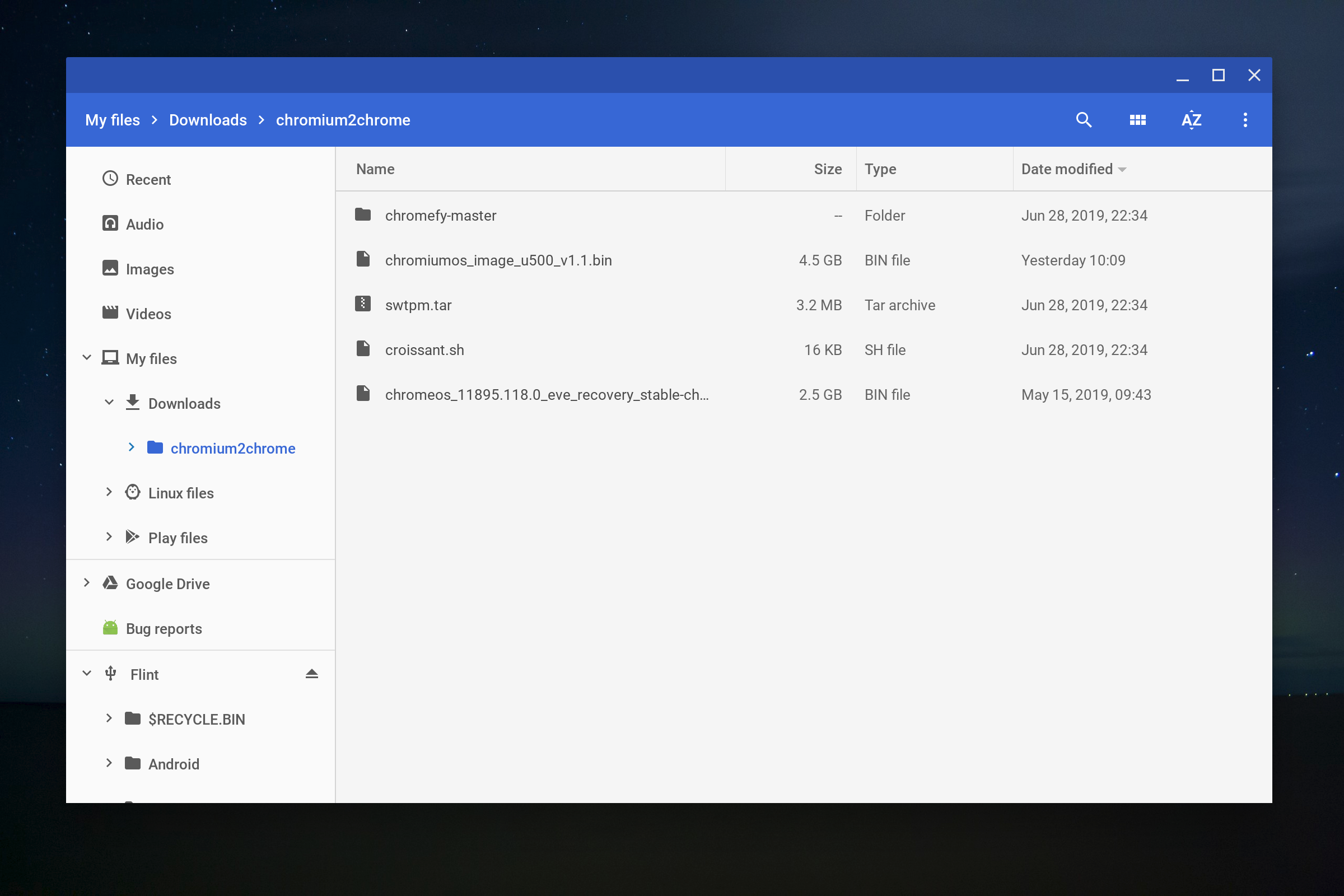Open the Audio library icon
This screenshot has height=896, width=1344.
pyautogui.click(x=110, y=223)
